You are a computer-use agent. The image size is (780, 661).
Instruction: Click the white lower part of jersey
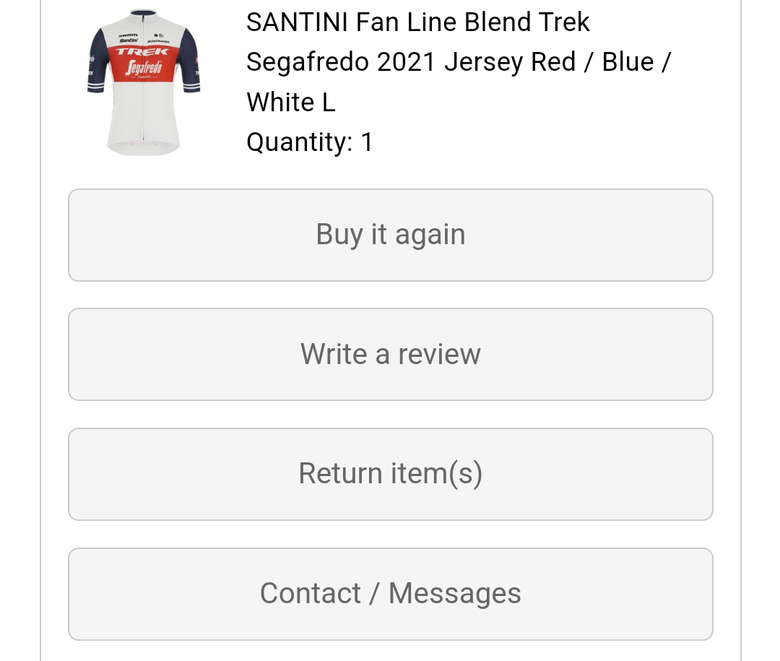(x=143, y=118)
